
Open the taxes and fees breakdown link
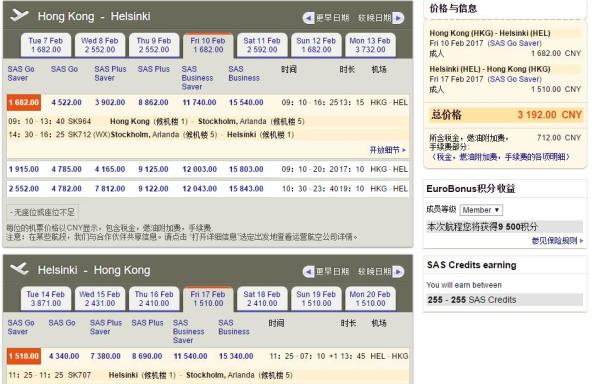click(x=501, y=156)
